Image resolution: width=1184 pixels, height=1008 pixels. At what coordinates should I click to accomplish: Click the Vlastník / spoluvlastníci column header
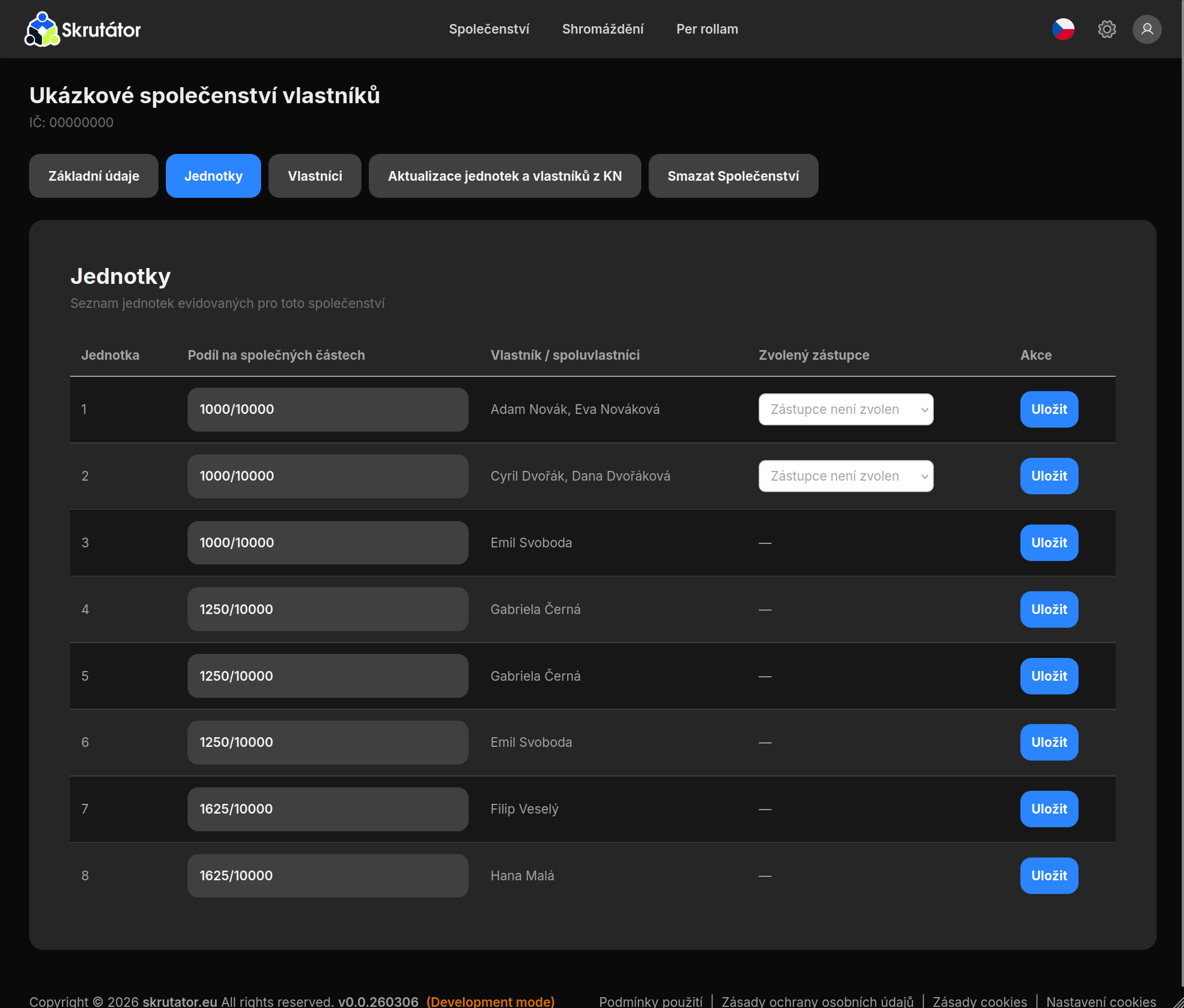564,355
